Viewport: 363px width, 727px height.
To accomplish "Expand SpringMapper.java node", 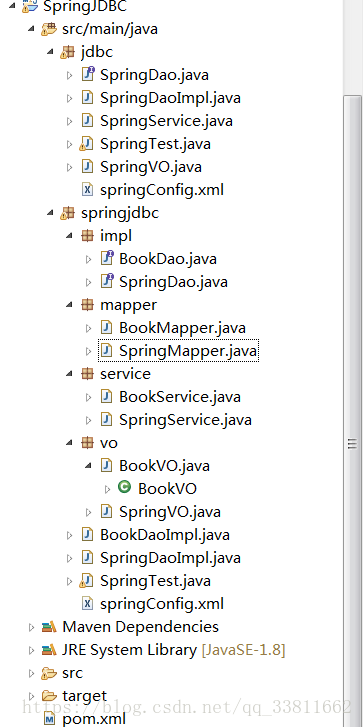I will point(89,351).
